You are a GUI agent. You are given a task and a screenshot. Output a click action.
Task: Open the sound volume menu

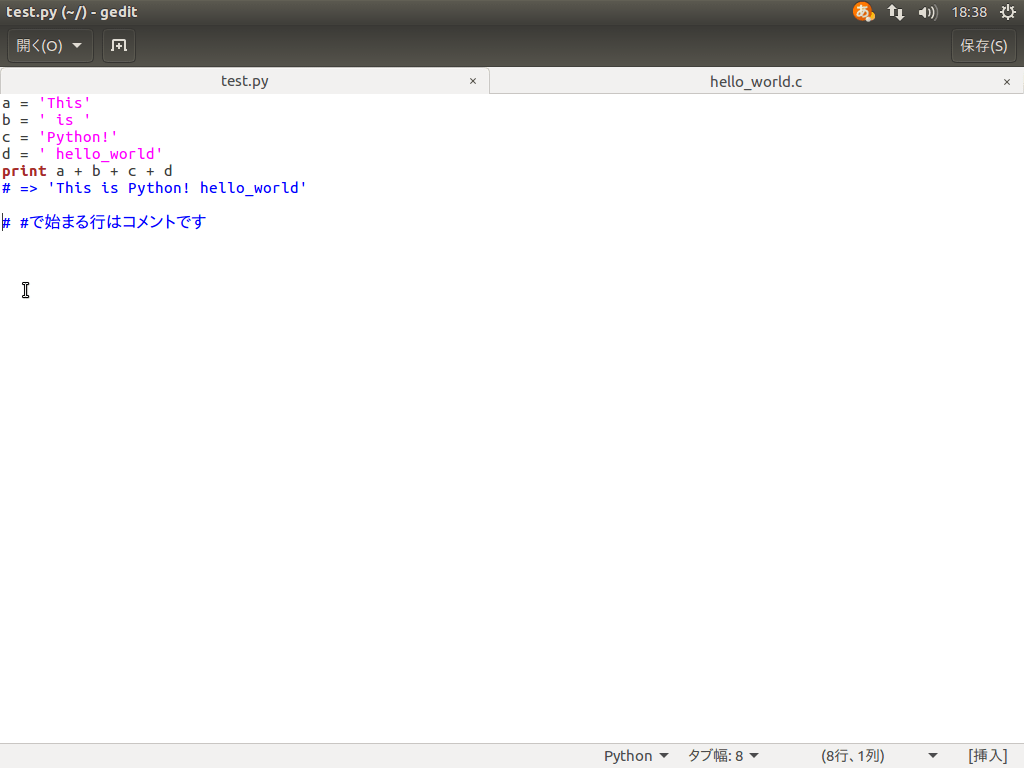click(927, 12)
